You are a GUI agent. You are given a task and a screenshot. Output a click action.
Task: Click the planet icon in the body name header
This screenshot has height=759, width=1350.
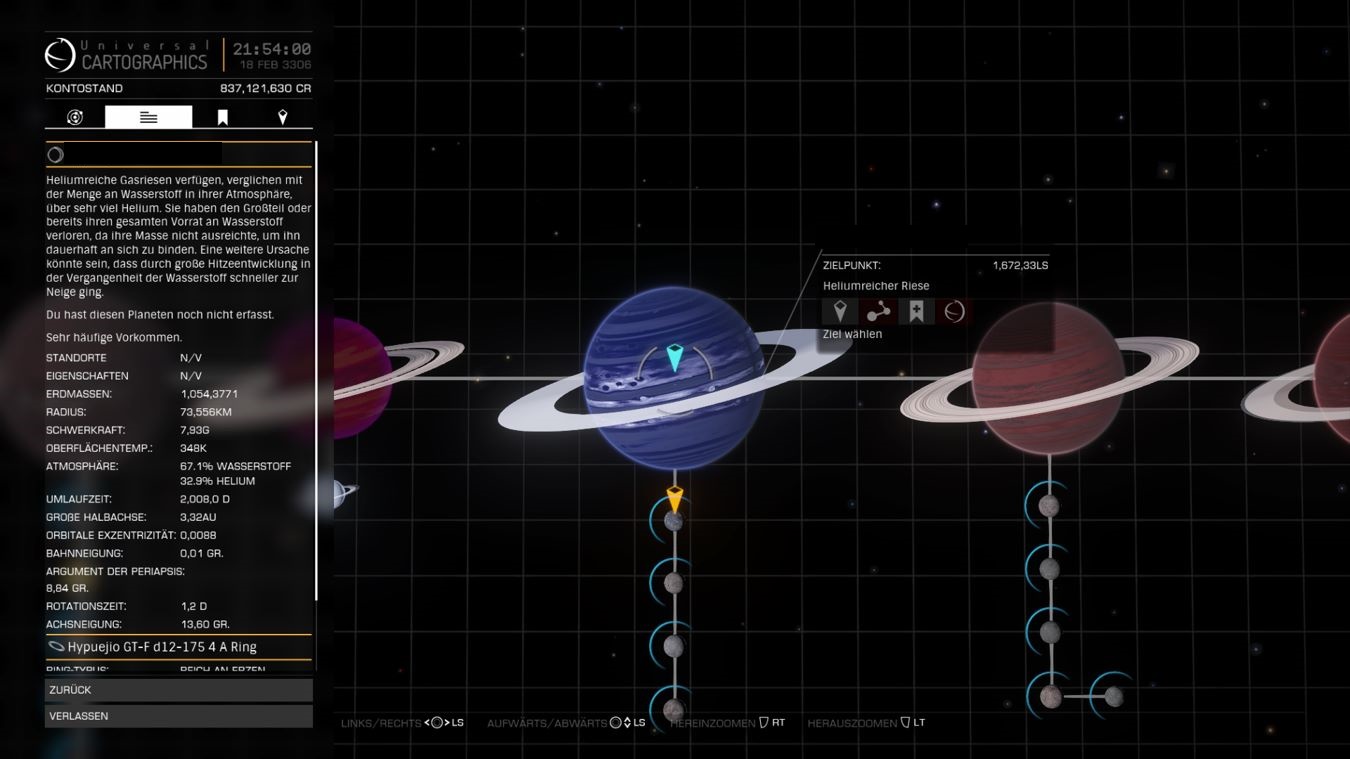[56, 155]
